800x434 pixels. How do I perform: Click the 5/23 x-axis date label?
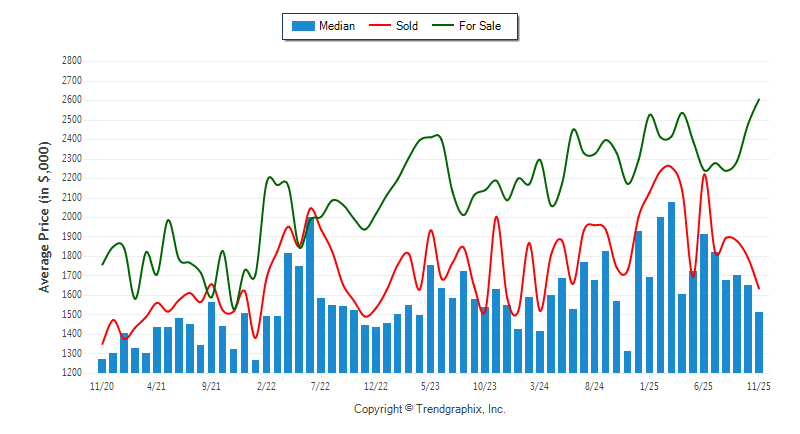[x=431, y=385]
